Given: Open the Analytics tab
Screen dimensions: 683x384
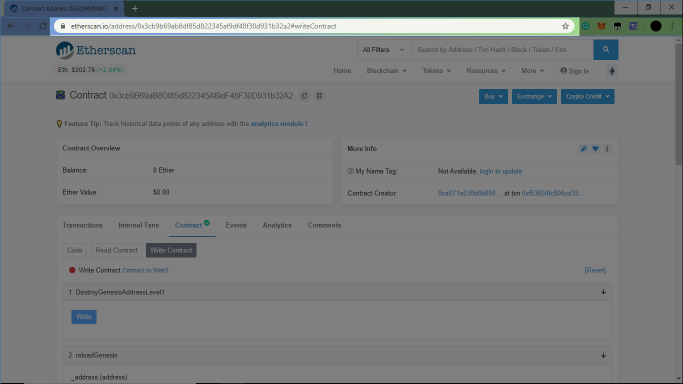Looking at the screenshot, I should tap(277, 225).
